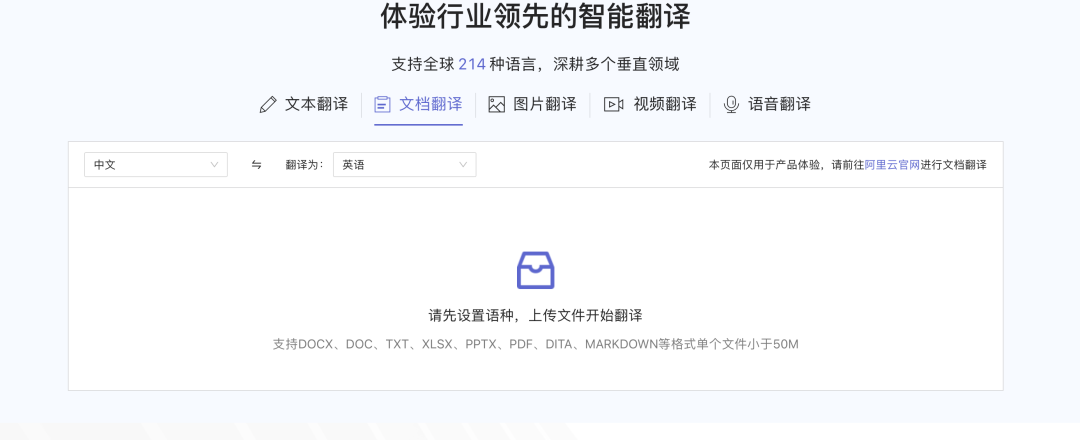This screenshot has height=440, width=1080.
Task: Open the 阿里云官网 link
Action: click(x=892, y=165)
